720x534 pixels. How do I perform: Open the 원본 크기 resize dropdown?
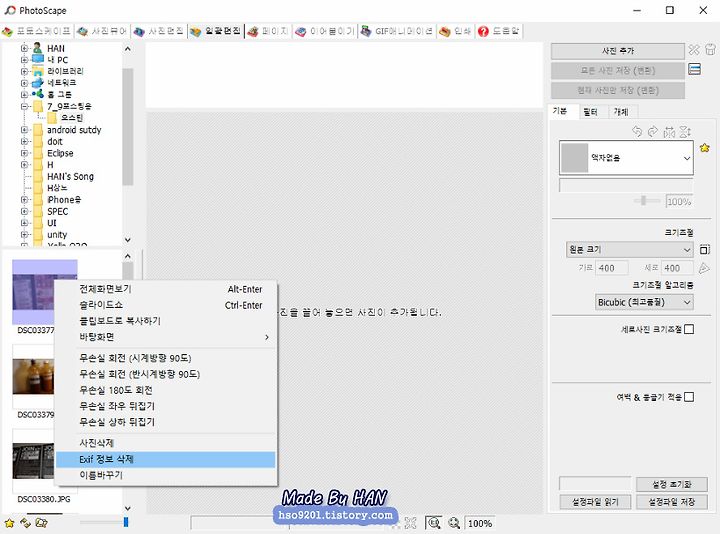[629, 250]
